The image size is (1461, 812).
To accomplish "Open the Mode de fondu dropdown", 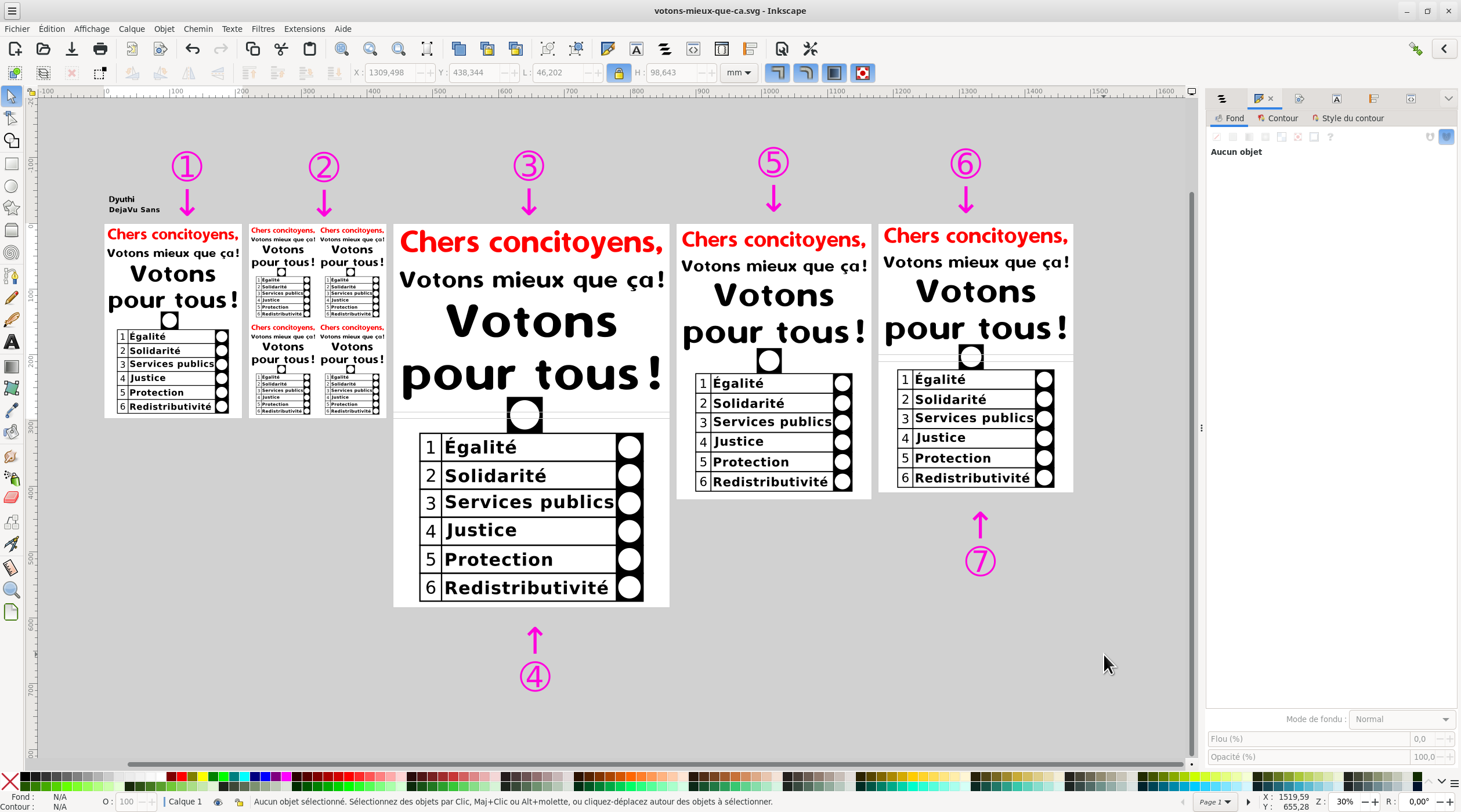I will point(1402,719).
